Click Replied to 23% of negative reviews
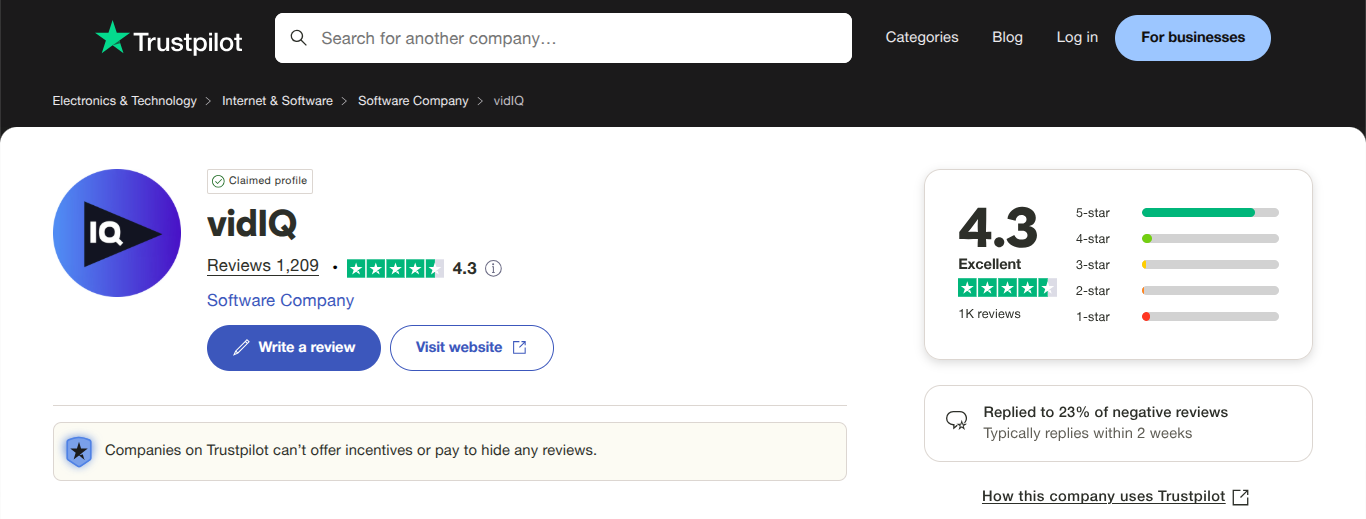 (x=1106, y=412)
